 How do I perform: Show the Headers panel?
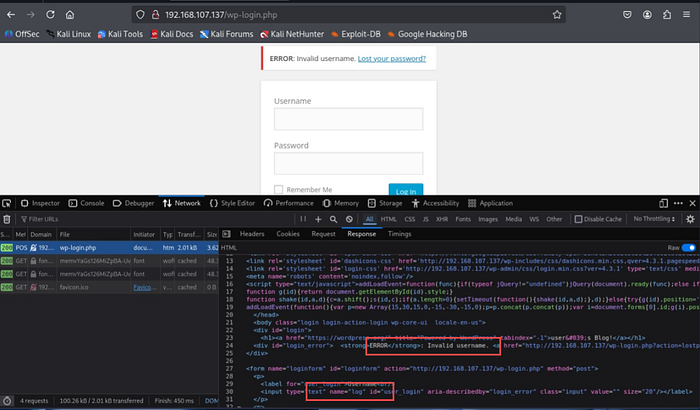252,234
